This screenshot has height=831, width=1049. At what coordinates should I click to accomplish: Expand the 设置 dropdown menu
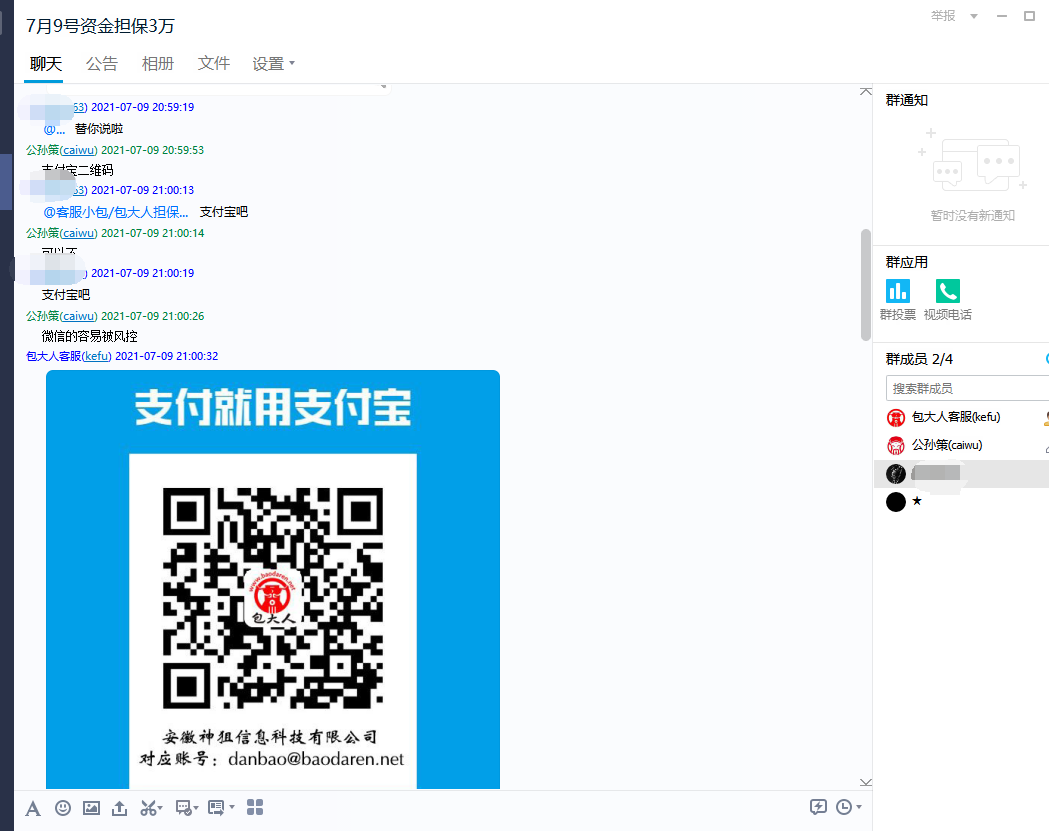(274, 64)
